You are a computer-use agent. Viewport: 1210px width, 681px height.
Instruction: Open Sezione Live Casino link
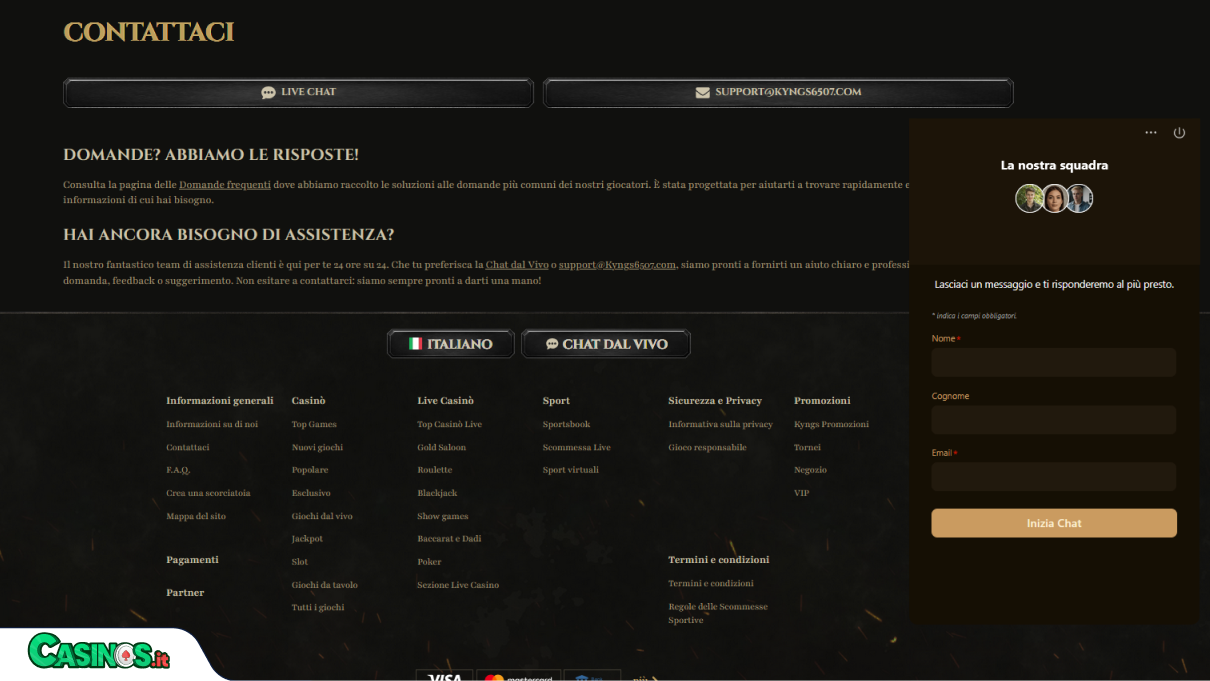point(458,585)
